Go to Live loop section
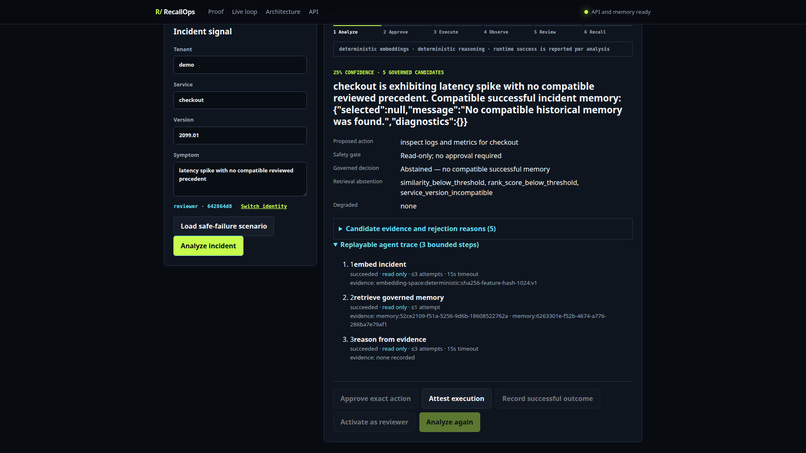The height and width of the screenshot is (453, 806). click(244, 12)
